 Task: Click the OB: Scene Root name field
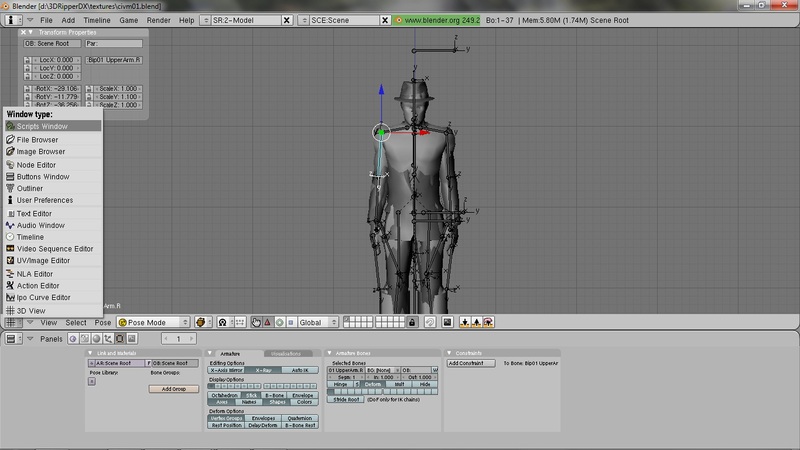(52, 44)
